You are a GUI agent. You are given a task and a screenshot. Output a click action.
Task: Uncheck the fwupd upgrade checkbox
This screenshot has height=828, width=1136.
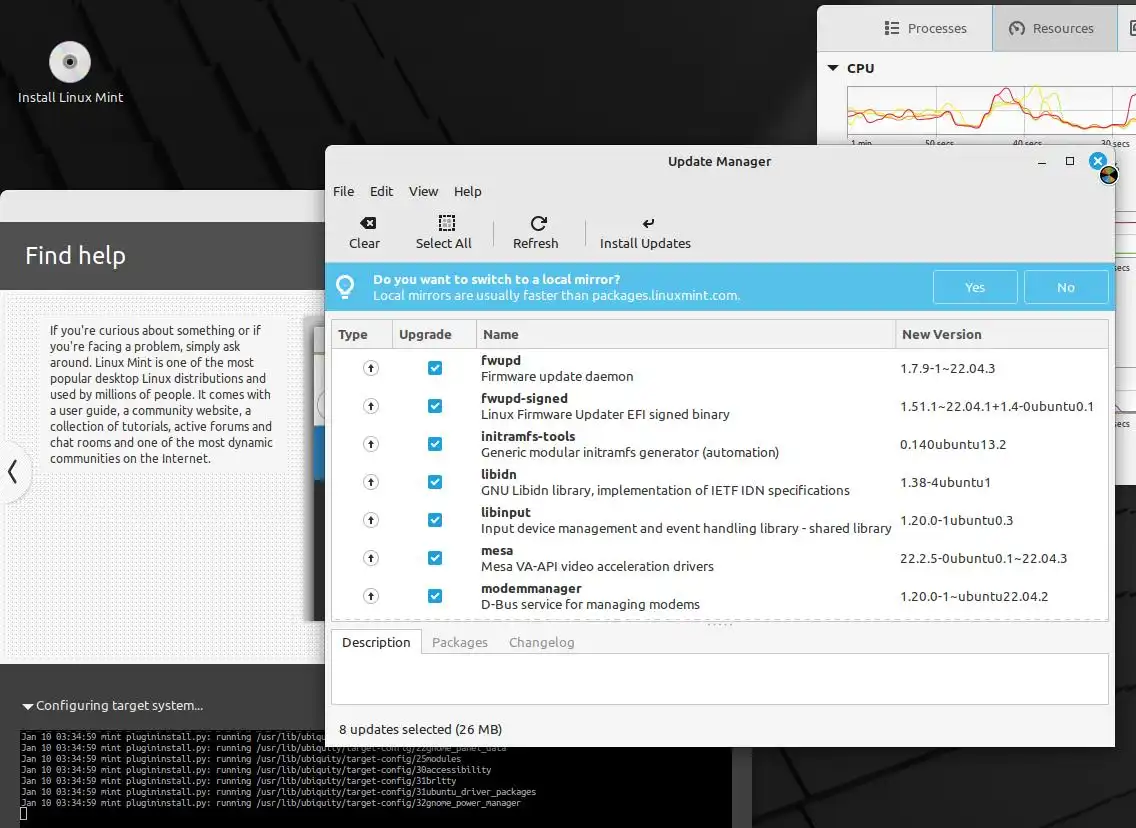(x=435, y=368)
